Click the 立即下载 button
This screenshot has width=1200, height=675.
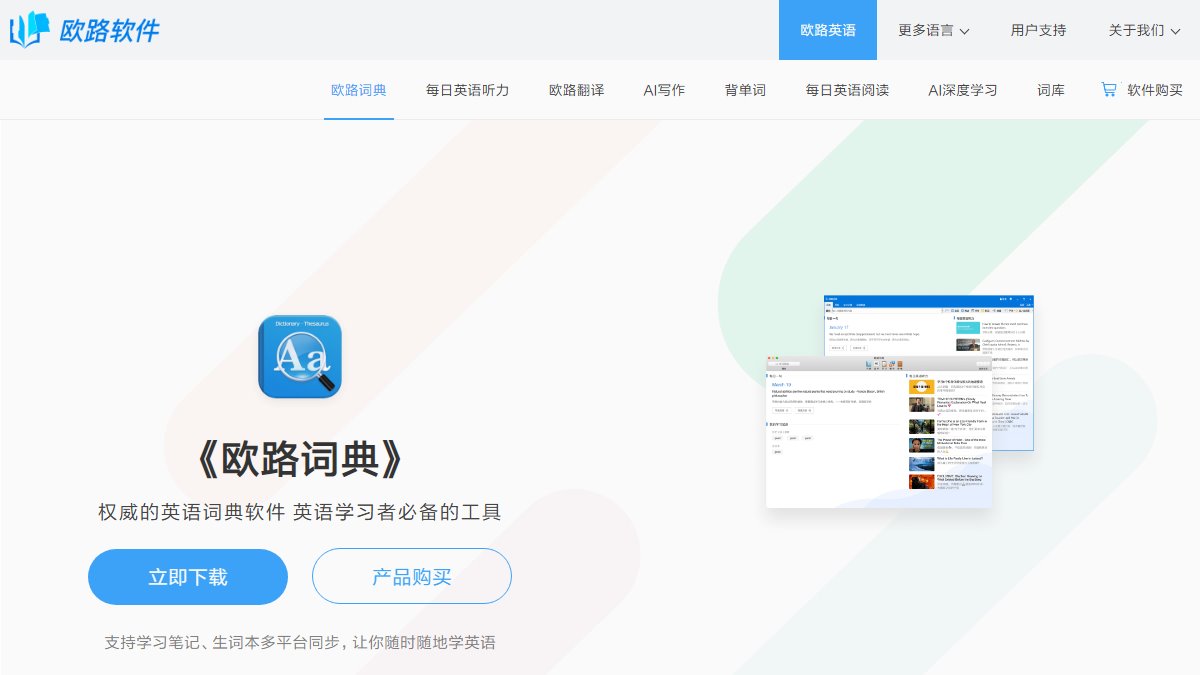[x=188, y=577]
